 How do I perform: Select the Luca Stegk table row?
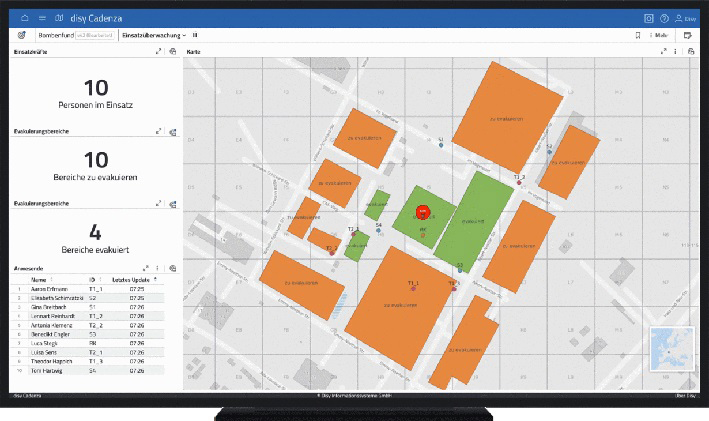pyautogui.click(x=87, y=343)
